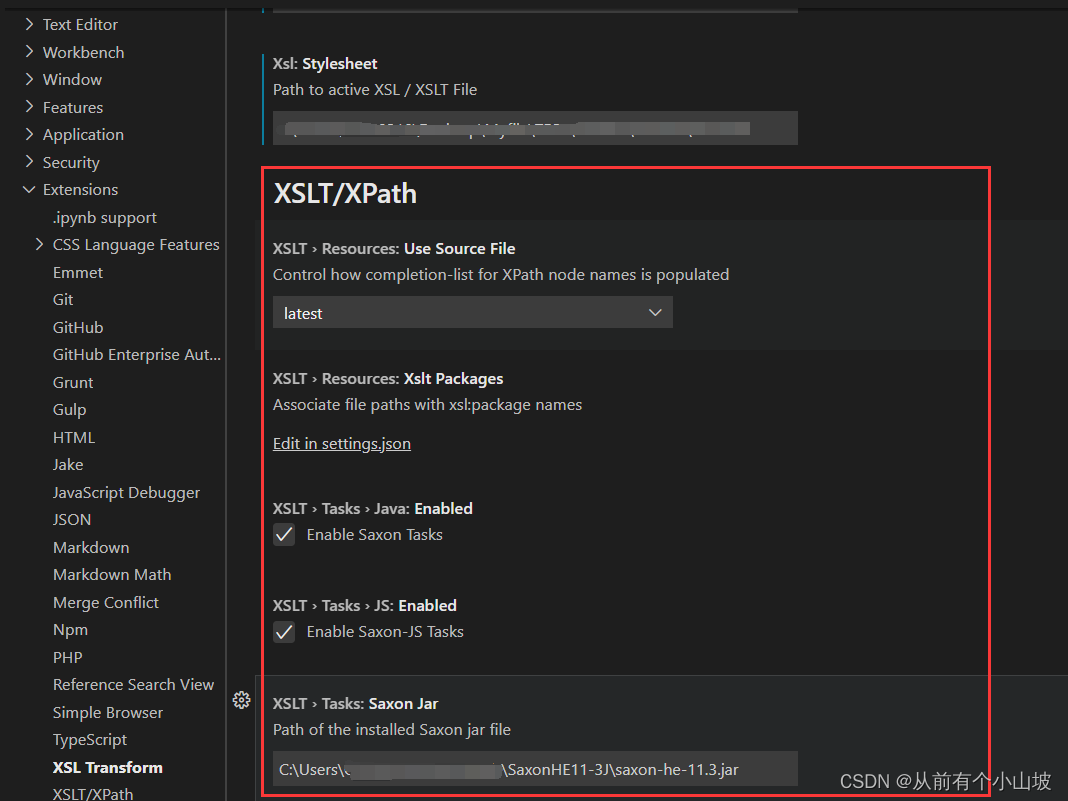The height and width of the screenshot is (801, 1068).
Task: Expand CSS Language Features settings
Action: 136,244
